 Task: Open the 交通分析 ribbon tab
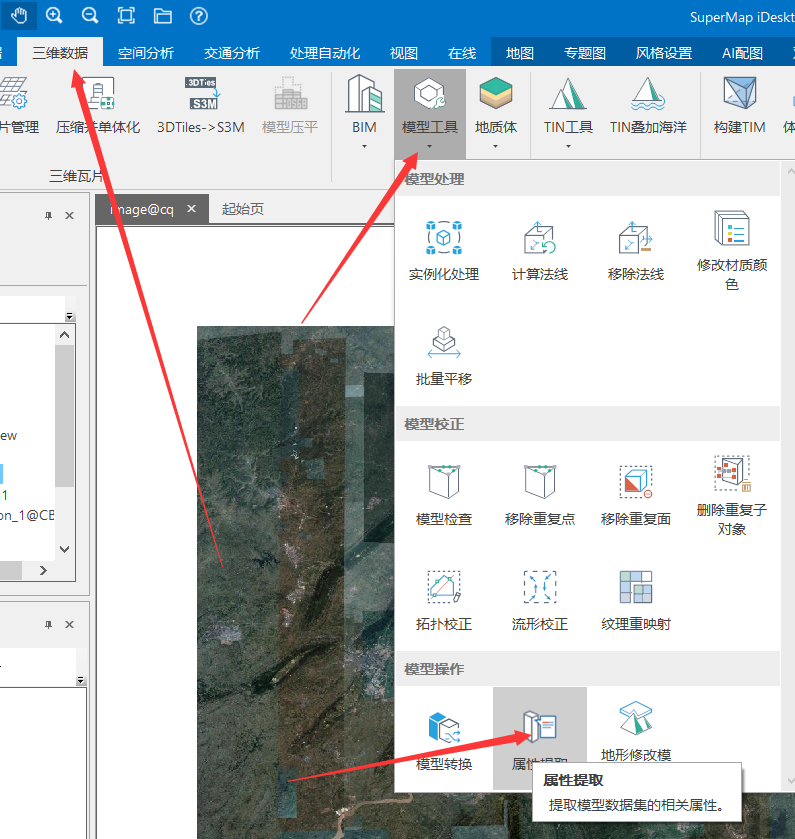(x=232, y=52)
